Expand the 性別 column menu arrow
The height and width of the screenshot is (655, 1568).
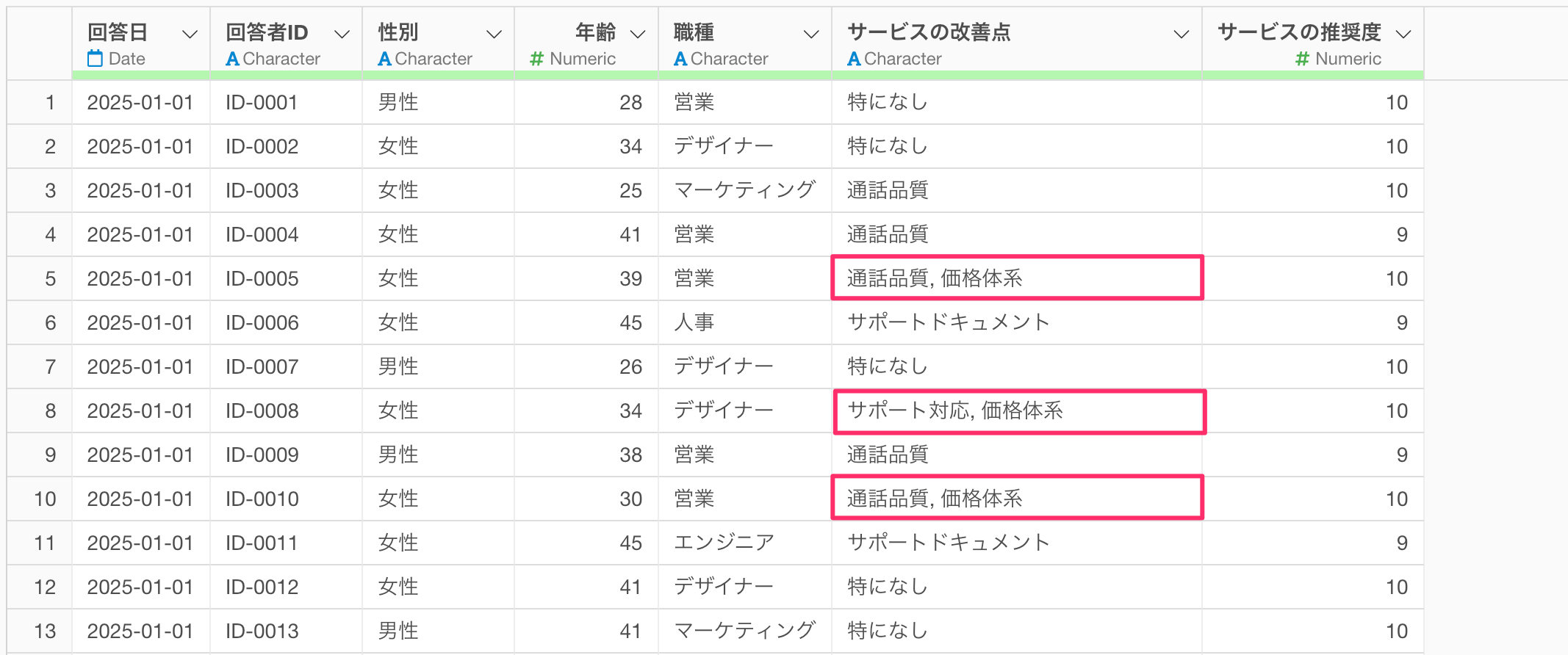pyautogui.click(x=495, y=35)
